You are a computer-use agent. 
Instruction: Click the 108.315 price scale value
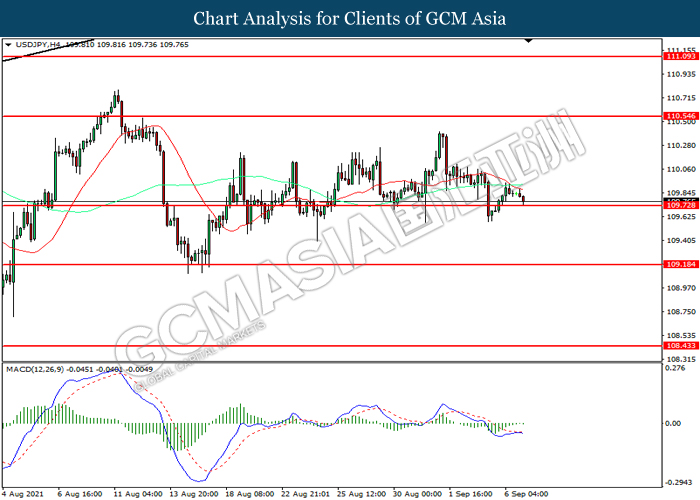[681, 359]
